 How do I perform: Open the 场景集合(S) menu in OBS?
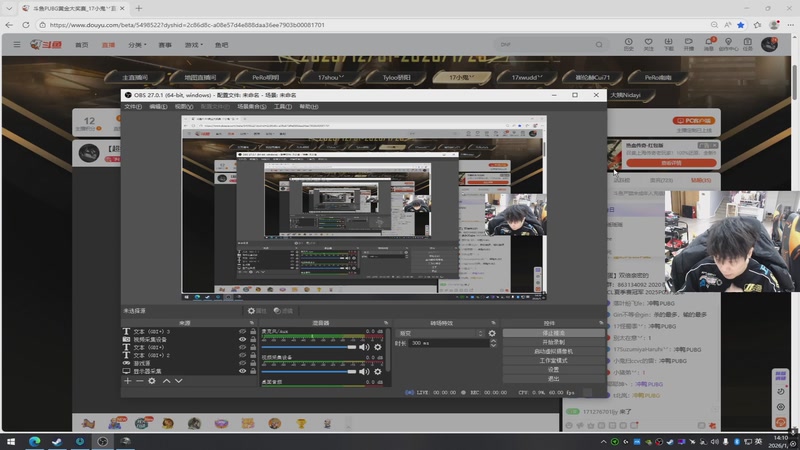pyautogui.click(x=252, y=107)
